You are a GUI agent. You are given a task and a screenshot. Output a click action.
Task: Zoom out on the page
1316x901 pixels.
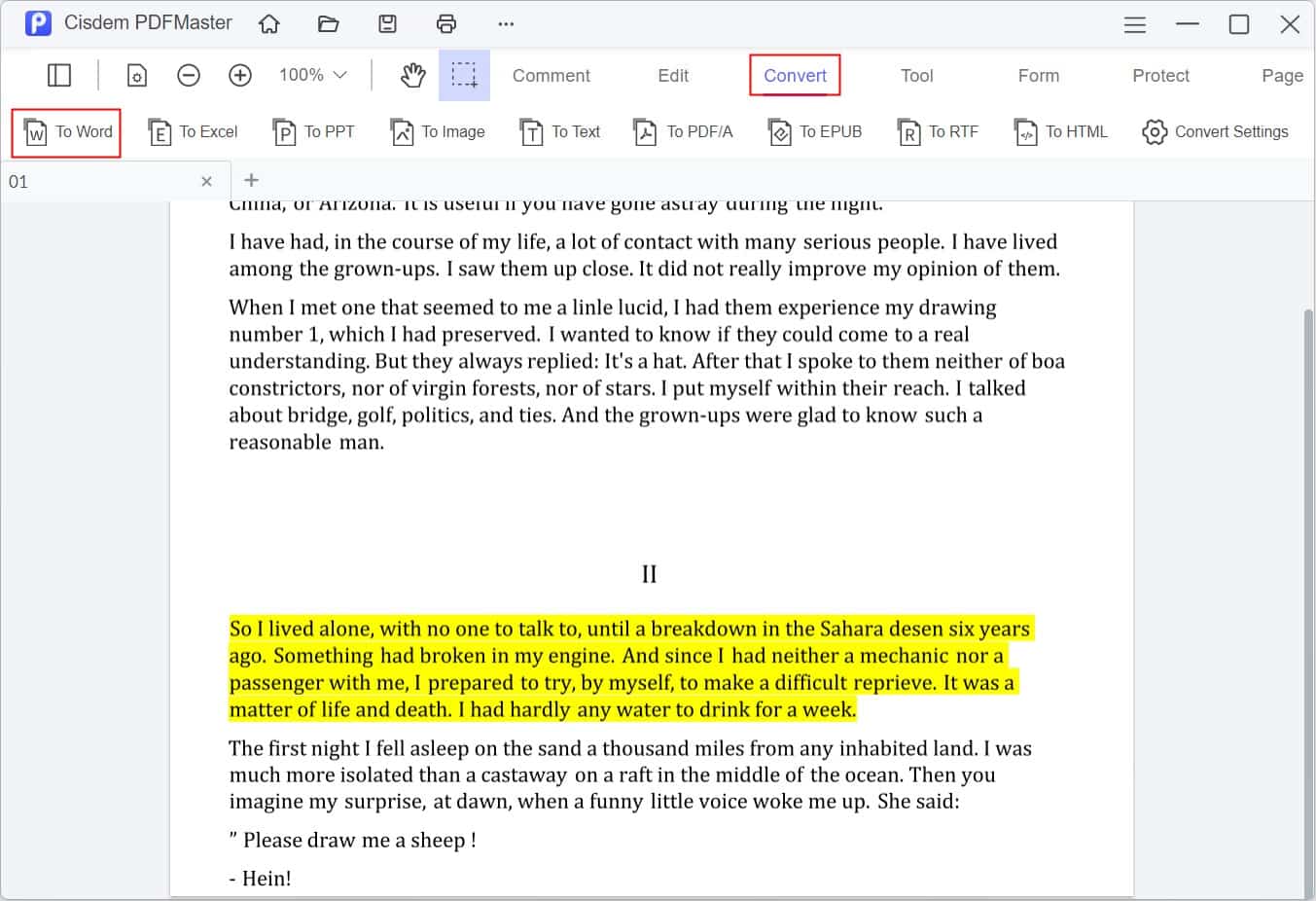pos(188,75)
